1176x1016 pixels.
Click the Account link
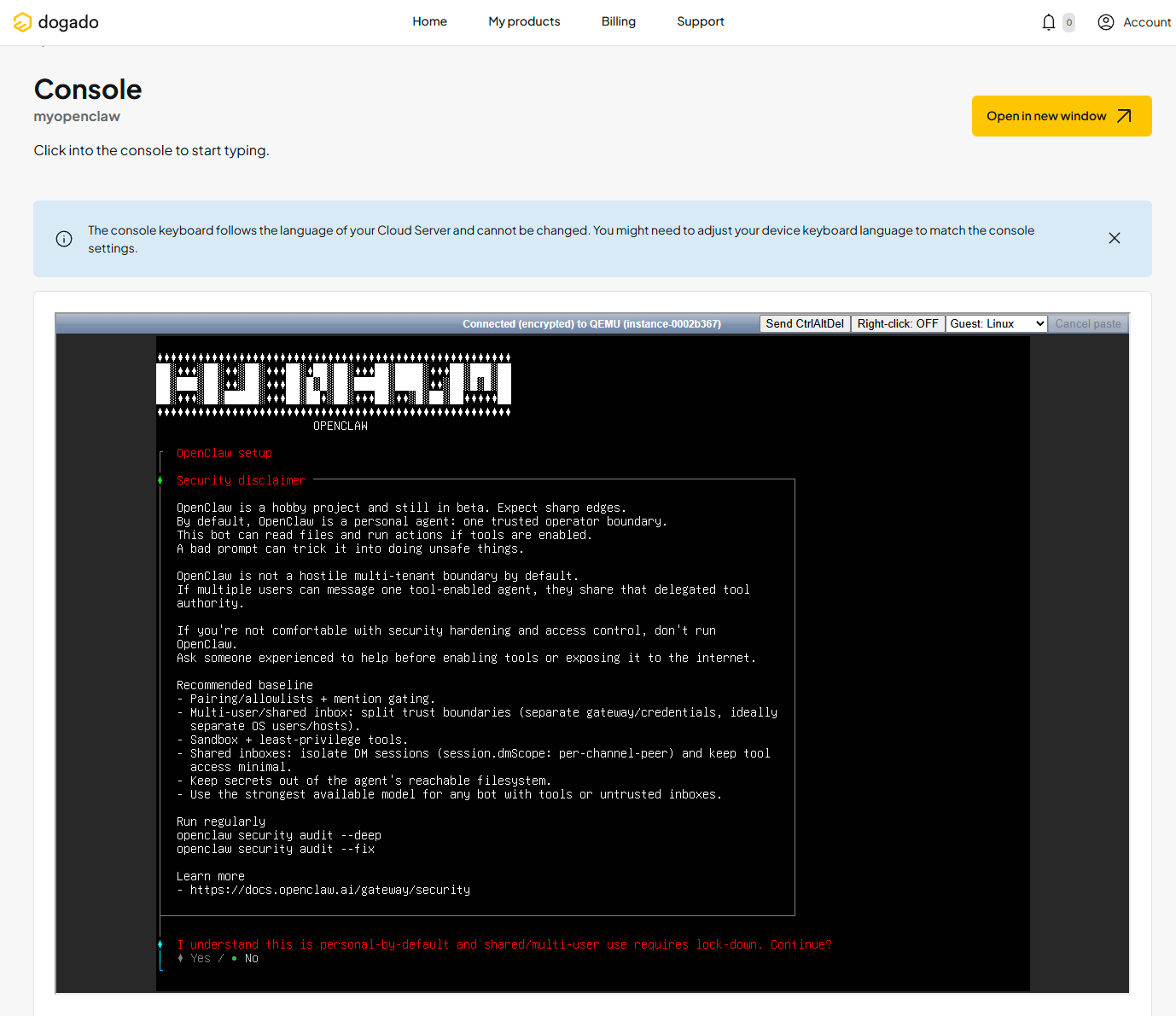[x=1147, y=22]
